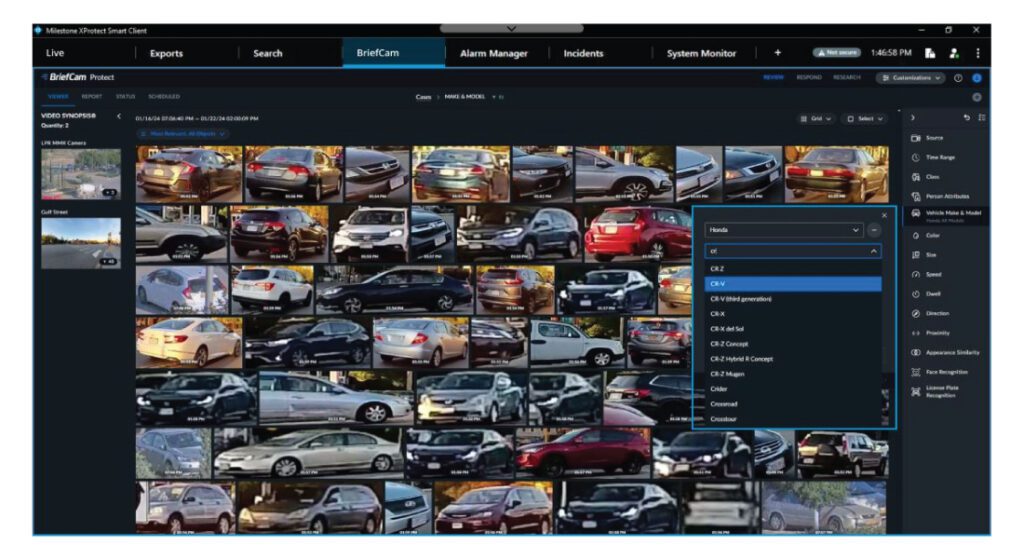Click the round icon below user avatar
This screenshot has height=559, width=1024.
pos(977,97)
